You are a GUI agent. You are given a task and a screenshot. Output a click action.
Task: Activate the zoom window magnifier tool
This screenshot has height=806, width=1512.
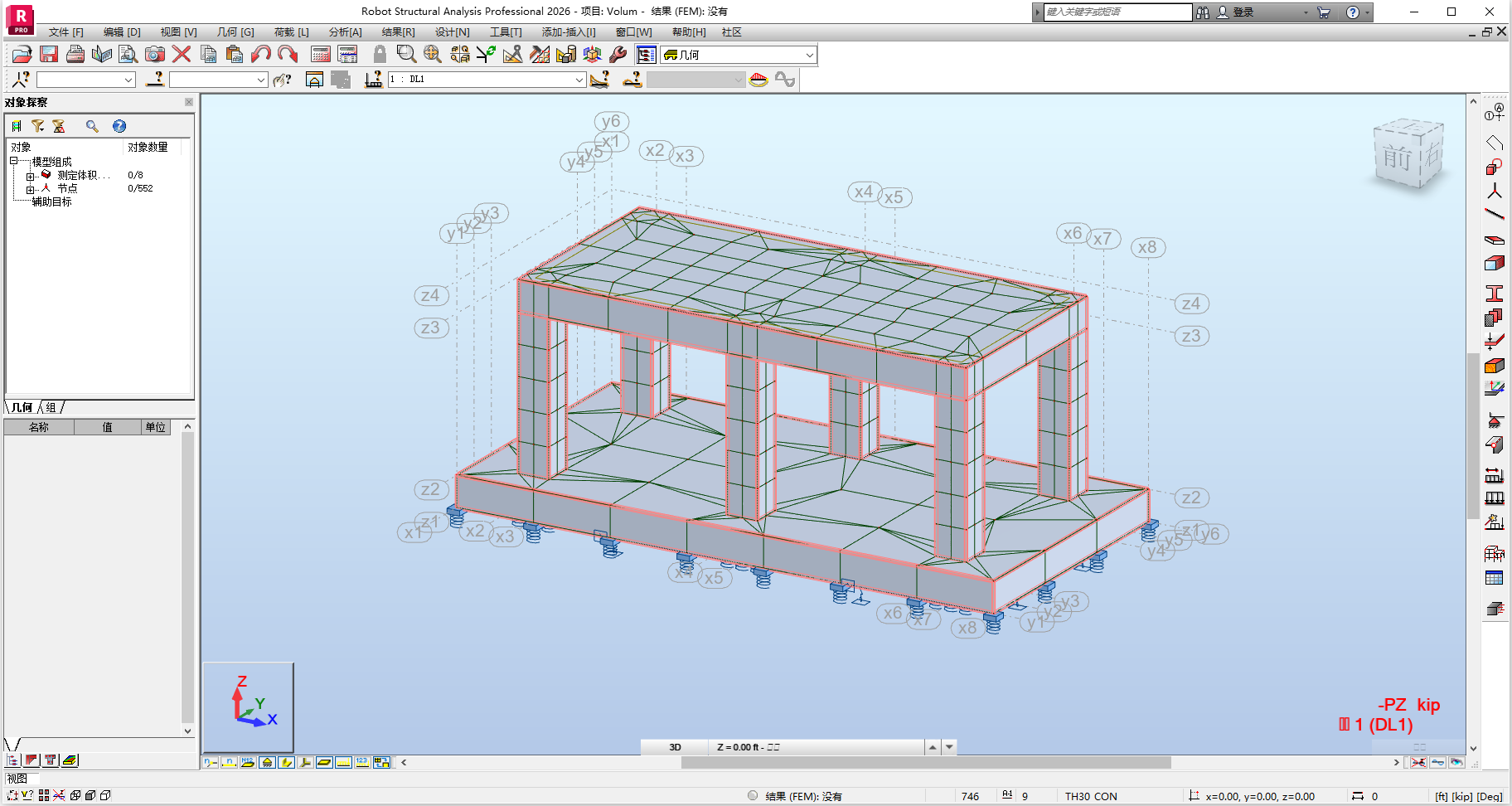coord(406,55)
